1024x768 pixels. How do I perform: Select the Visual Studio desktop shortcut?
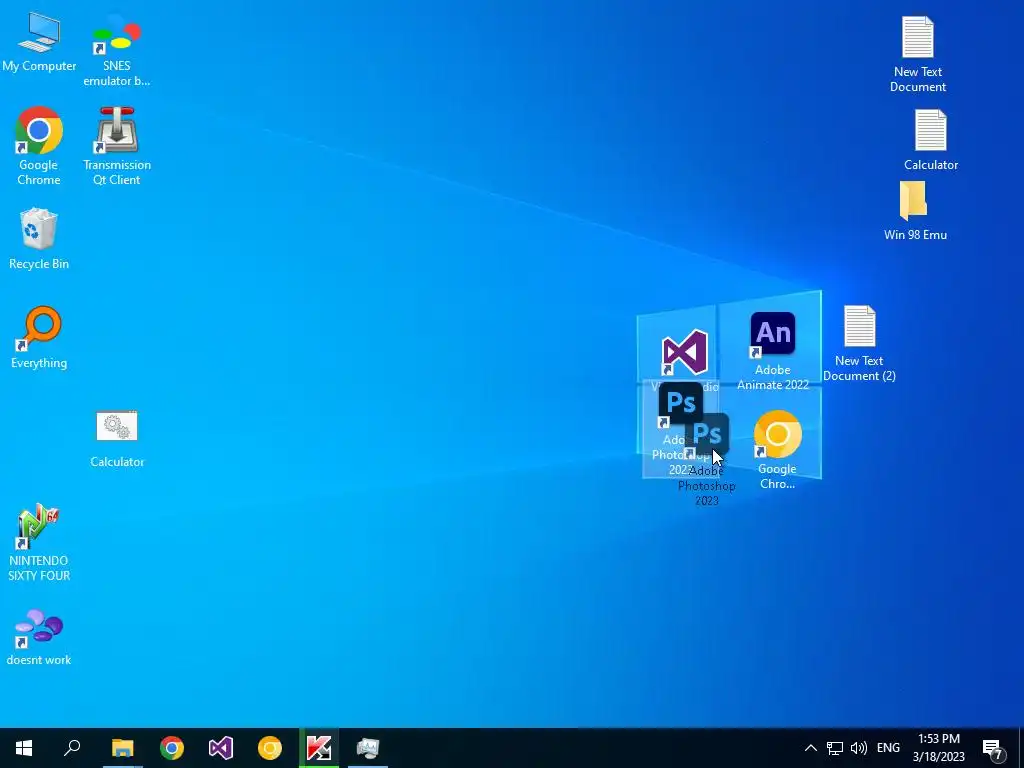pos(684,353)
